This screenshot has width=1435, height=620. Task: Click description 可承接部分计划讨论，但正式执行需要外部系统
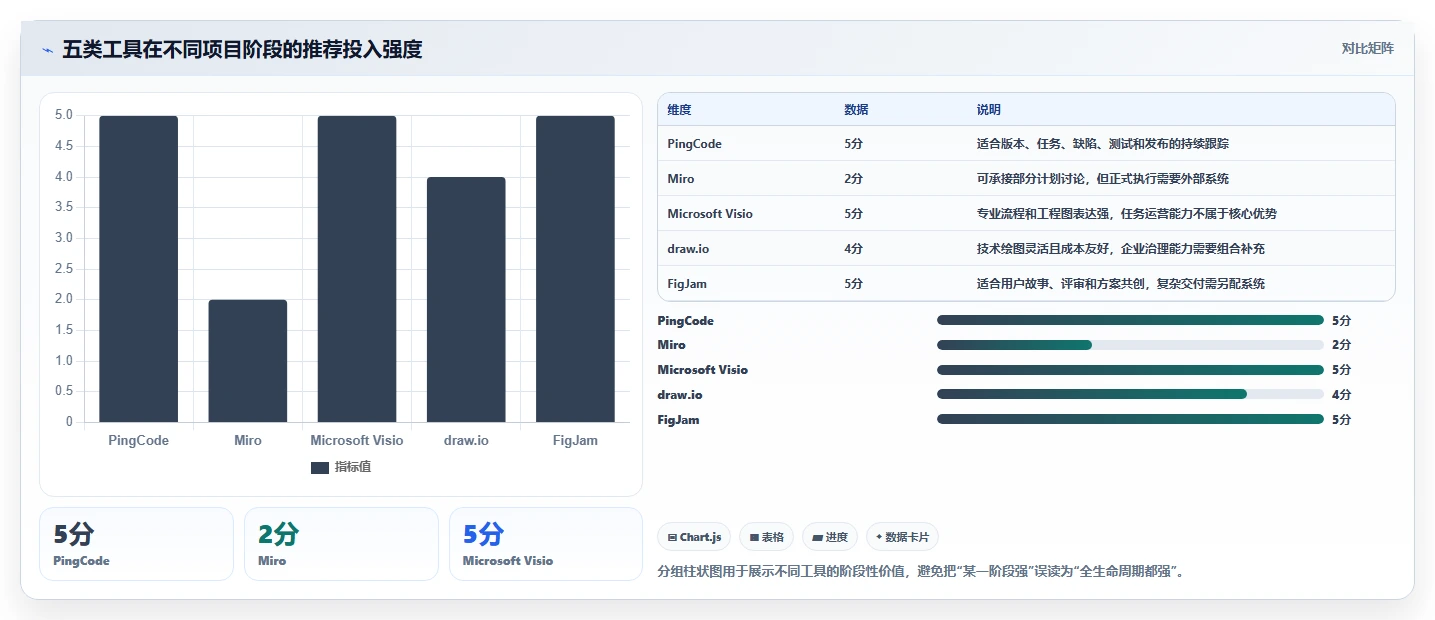[x=1102, y=179]
